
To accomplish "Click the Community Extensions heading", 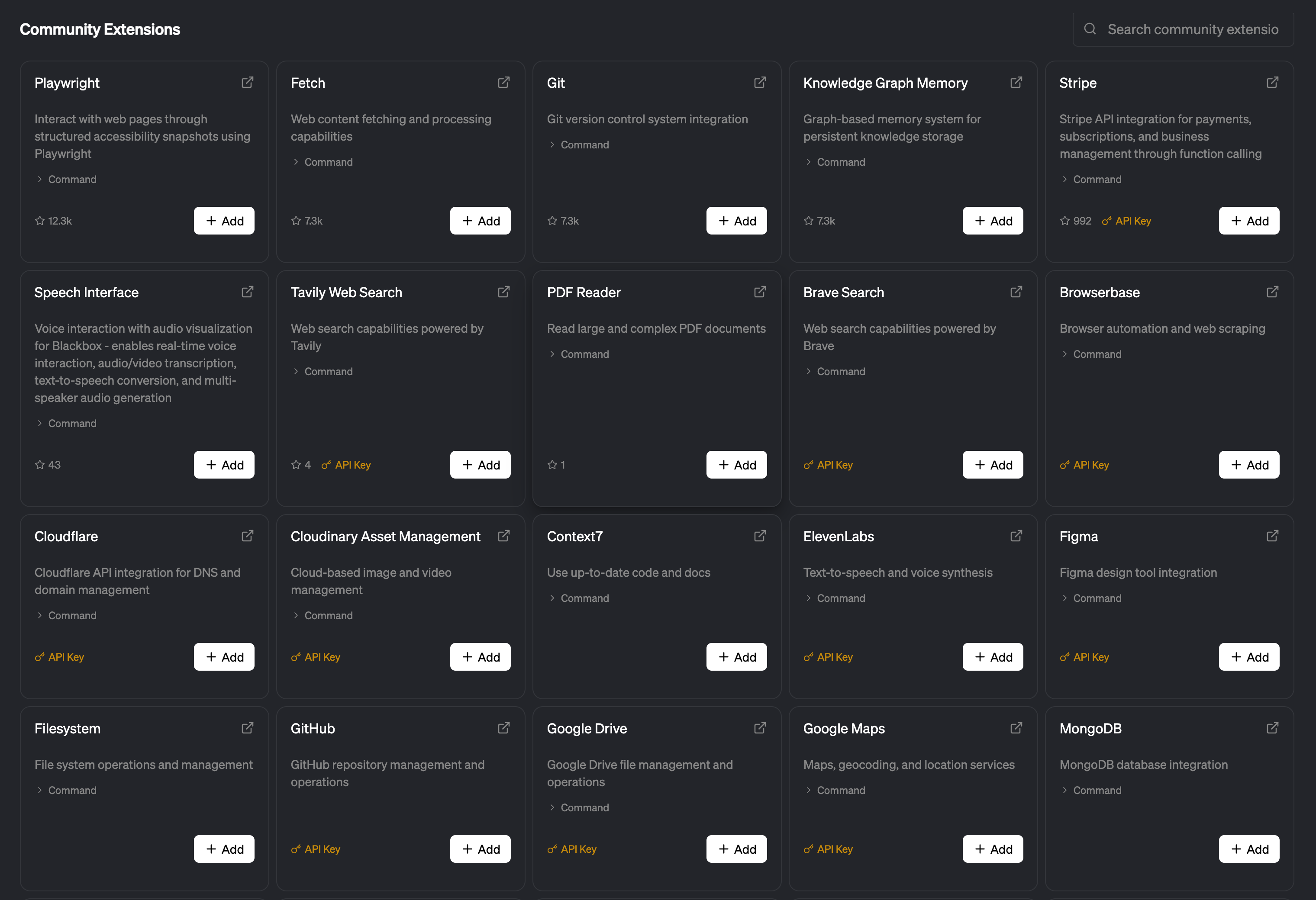I will pyautogui.click(x=100, y=29).
